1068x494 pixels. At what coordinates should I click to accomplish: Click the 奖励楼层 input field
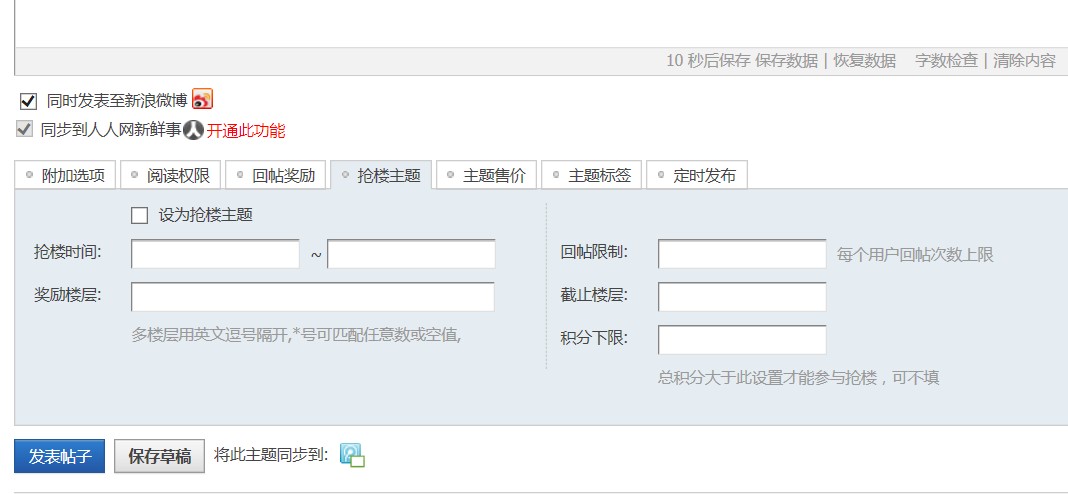(313, 297)
